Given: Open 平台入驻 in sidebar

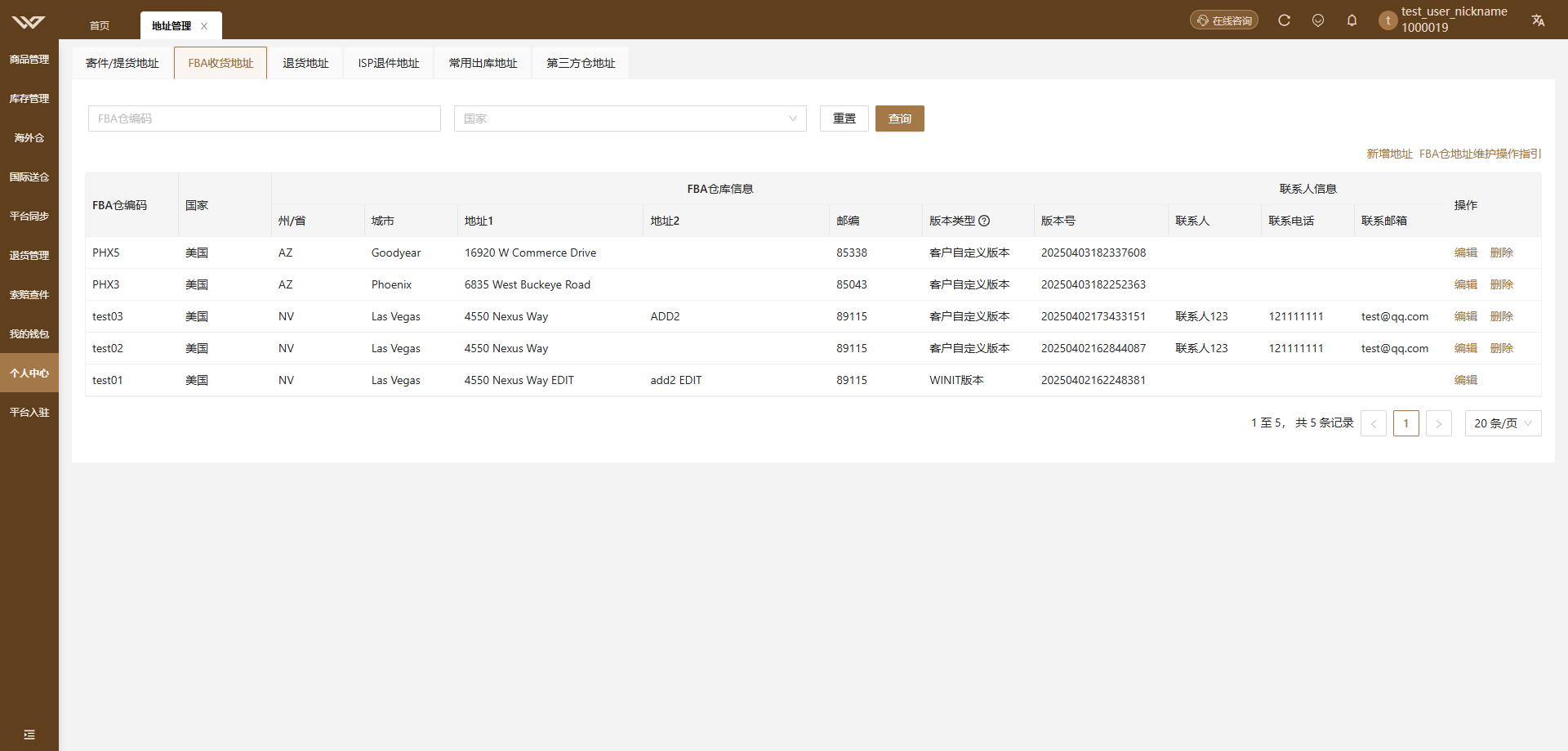Looking at the screenshot, I should tap(29, 412).
